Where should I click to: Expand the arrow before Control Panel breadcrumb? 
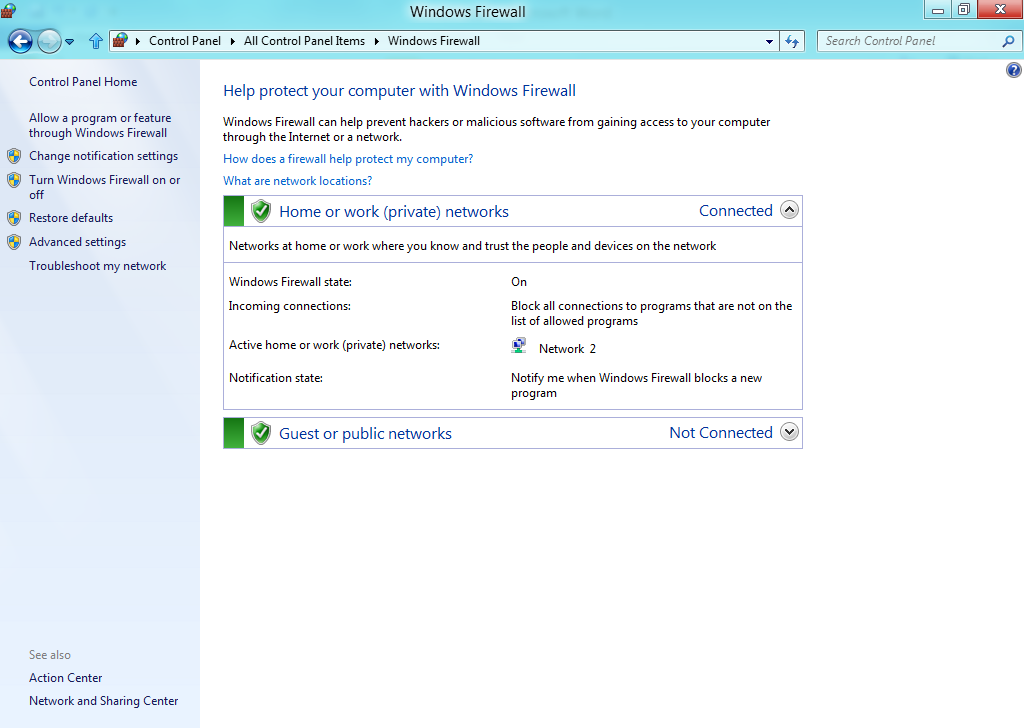click(138, 41)
